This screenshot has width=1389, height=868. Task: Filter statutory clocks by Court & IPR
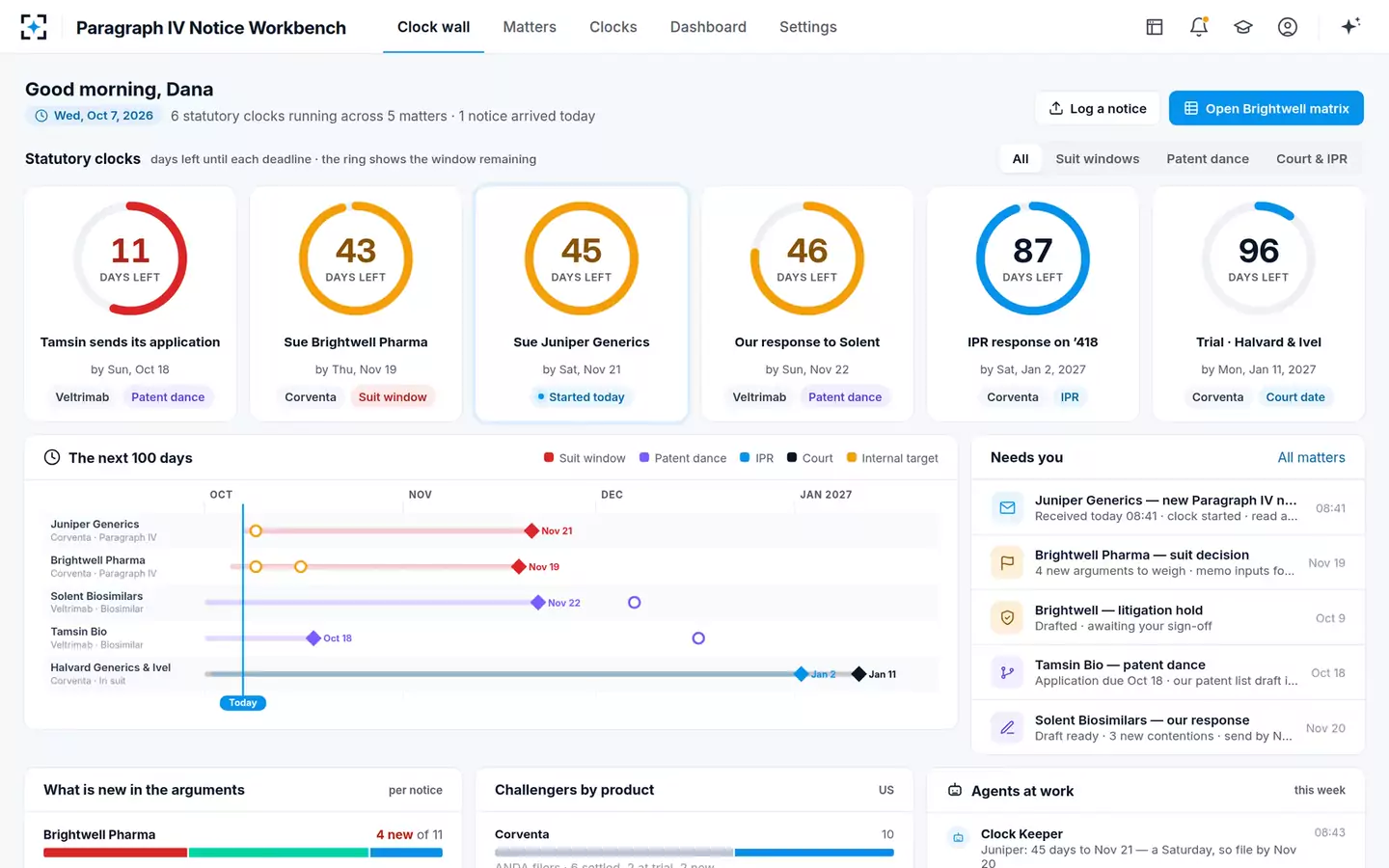(1312, 159)
